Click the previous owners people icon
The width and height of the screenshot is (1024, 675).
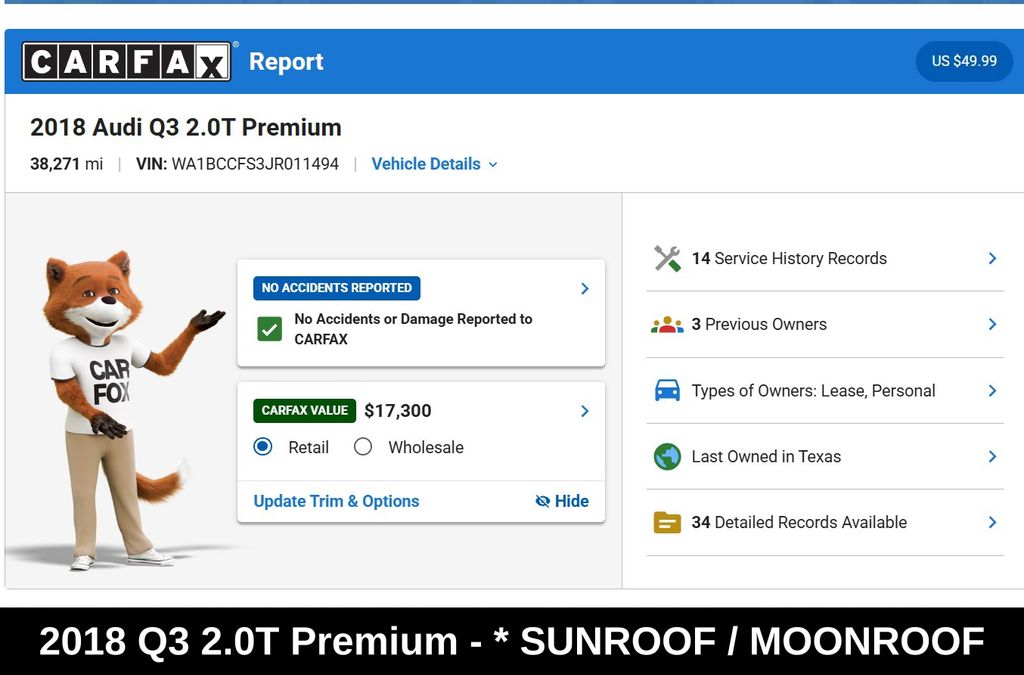coord(667,324)
